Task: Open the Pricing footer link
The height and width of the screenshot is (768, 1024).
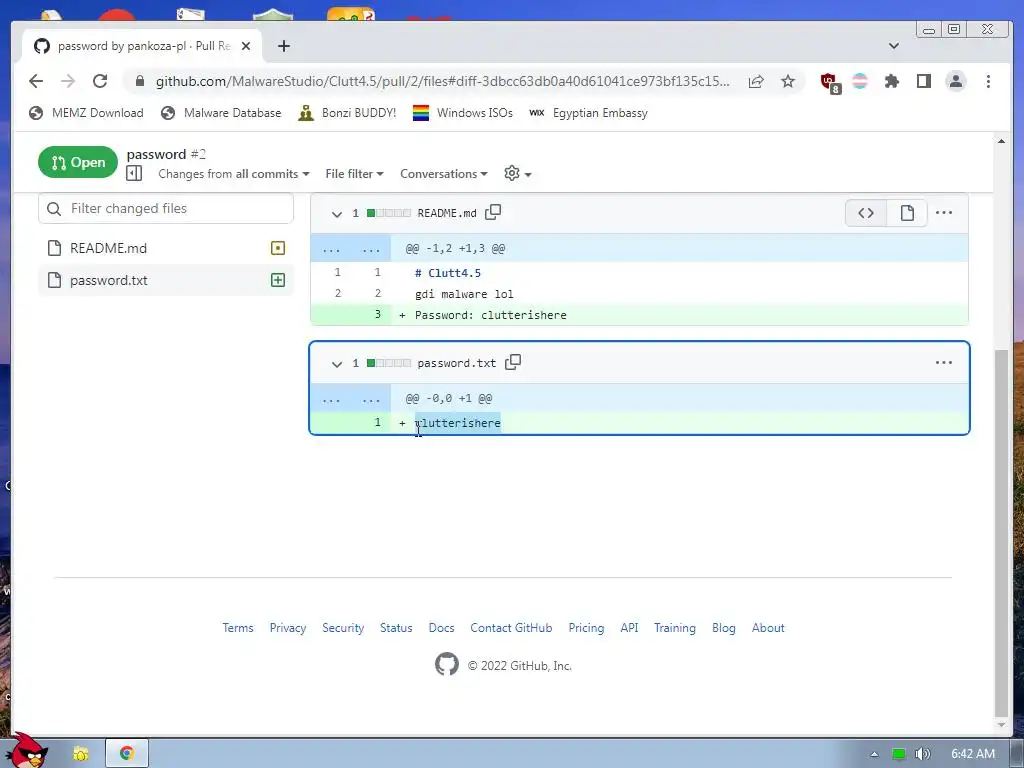Action: point(586,628)
